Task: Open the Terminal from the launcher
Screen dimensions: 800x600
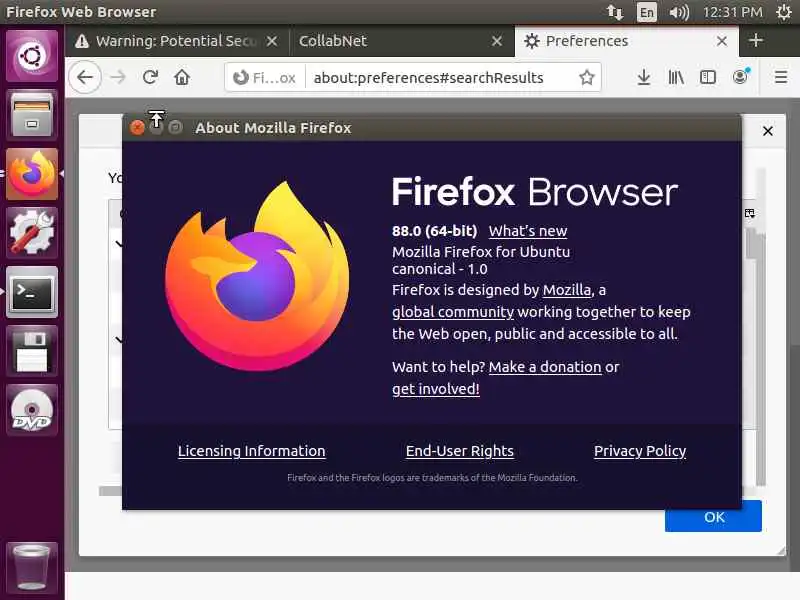Action: [32, 292]
